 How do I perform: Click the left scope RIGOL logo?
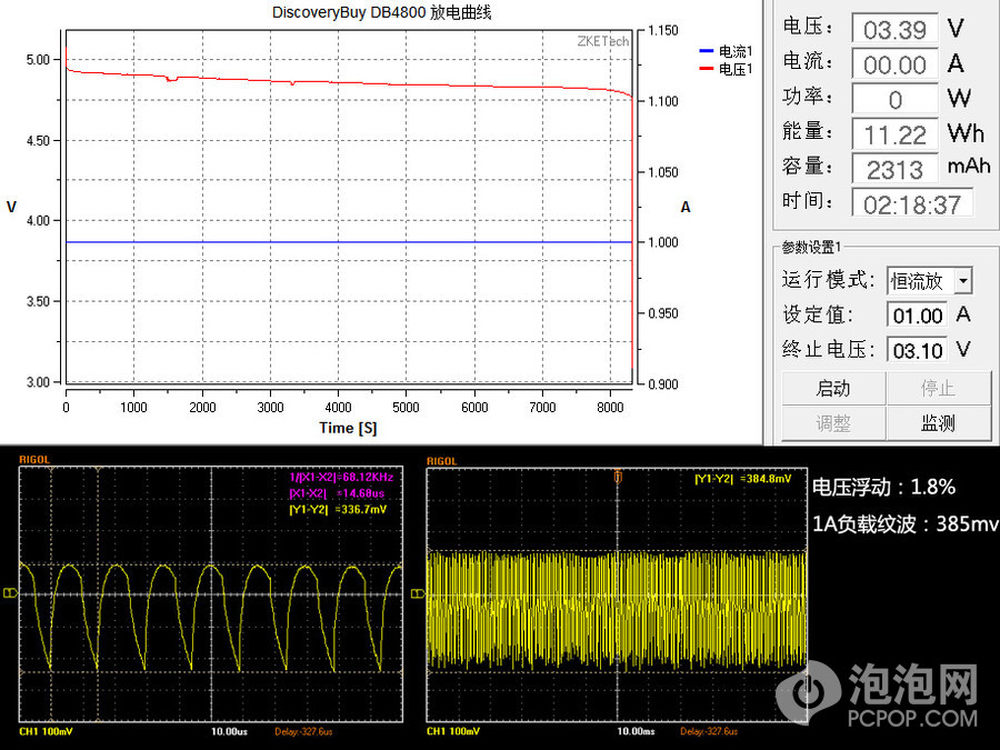click(34, 460)
